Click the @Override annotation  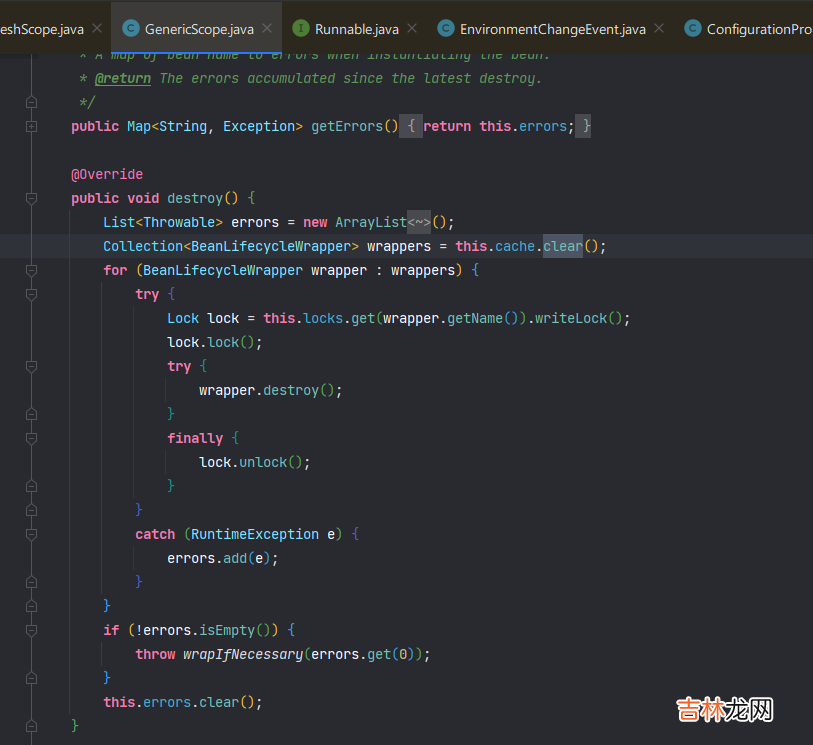(107, 174)
